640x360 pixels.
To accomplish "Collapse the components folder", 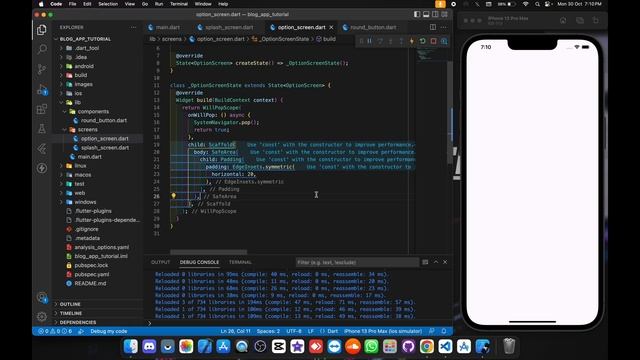I will tap(93, 111).
